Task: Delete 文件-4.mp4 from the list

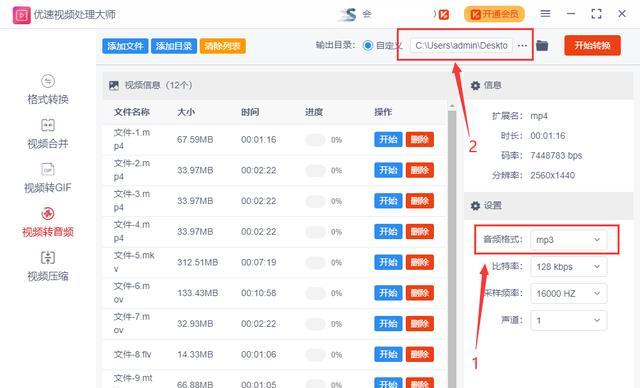Action: click(420, 232)
